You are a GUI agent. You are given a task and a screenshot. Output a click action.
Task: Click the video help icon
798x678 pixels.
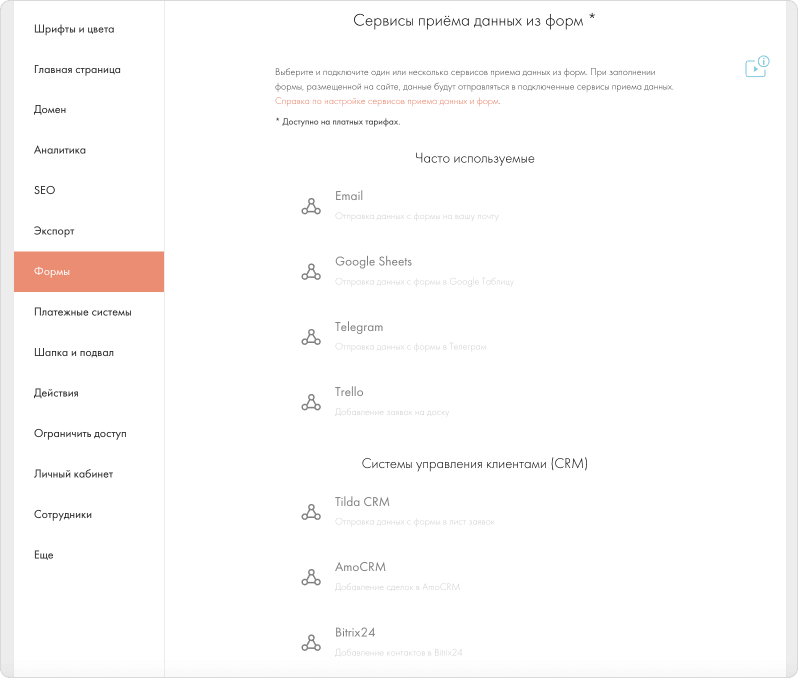(x=755, y=67)
